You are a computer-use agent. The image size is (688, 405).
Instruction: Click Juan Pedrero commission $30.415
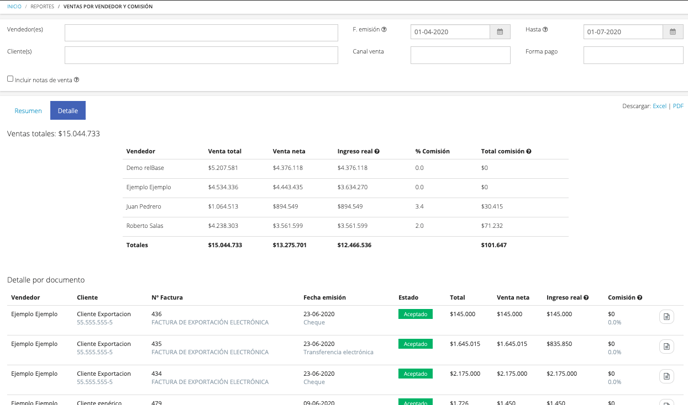[492, 207]
